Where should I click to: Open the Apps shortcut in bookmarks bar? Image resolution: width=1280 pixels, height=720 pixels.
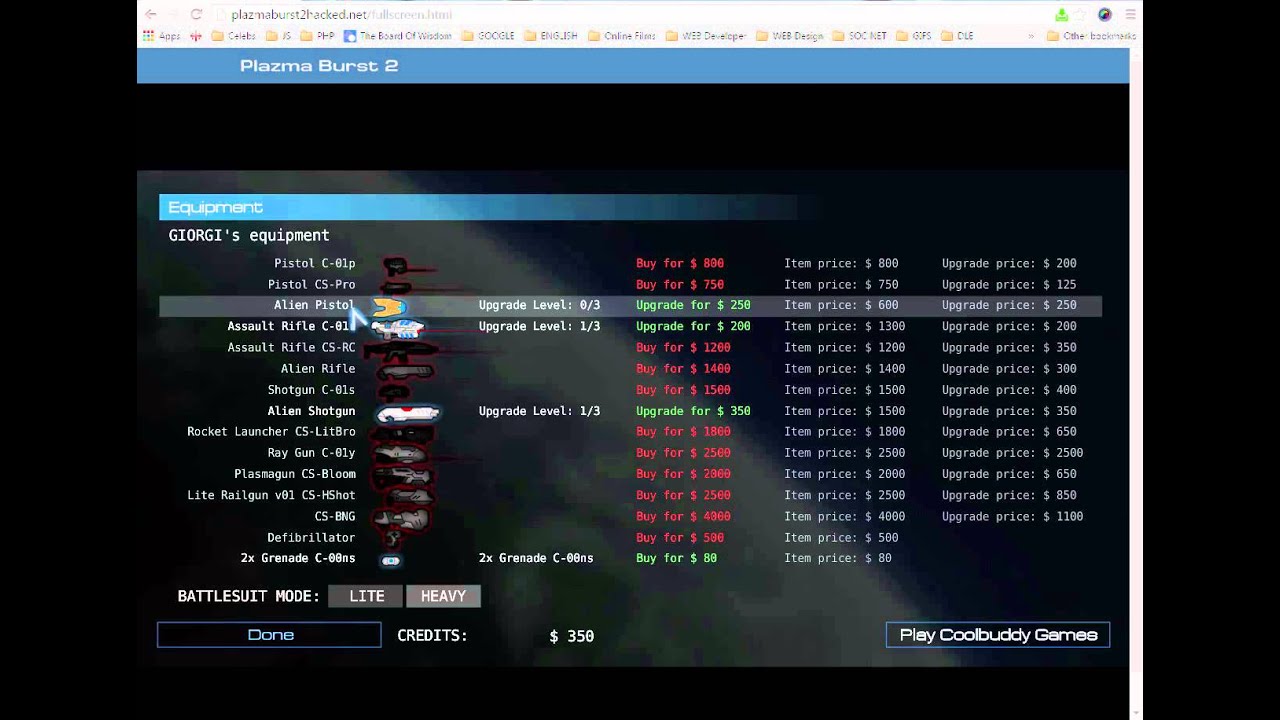point(162,36)
